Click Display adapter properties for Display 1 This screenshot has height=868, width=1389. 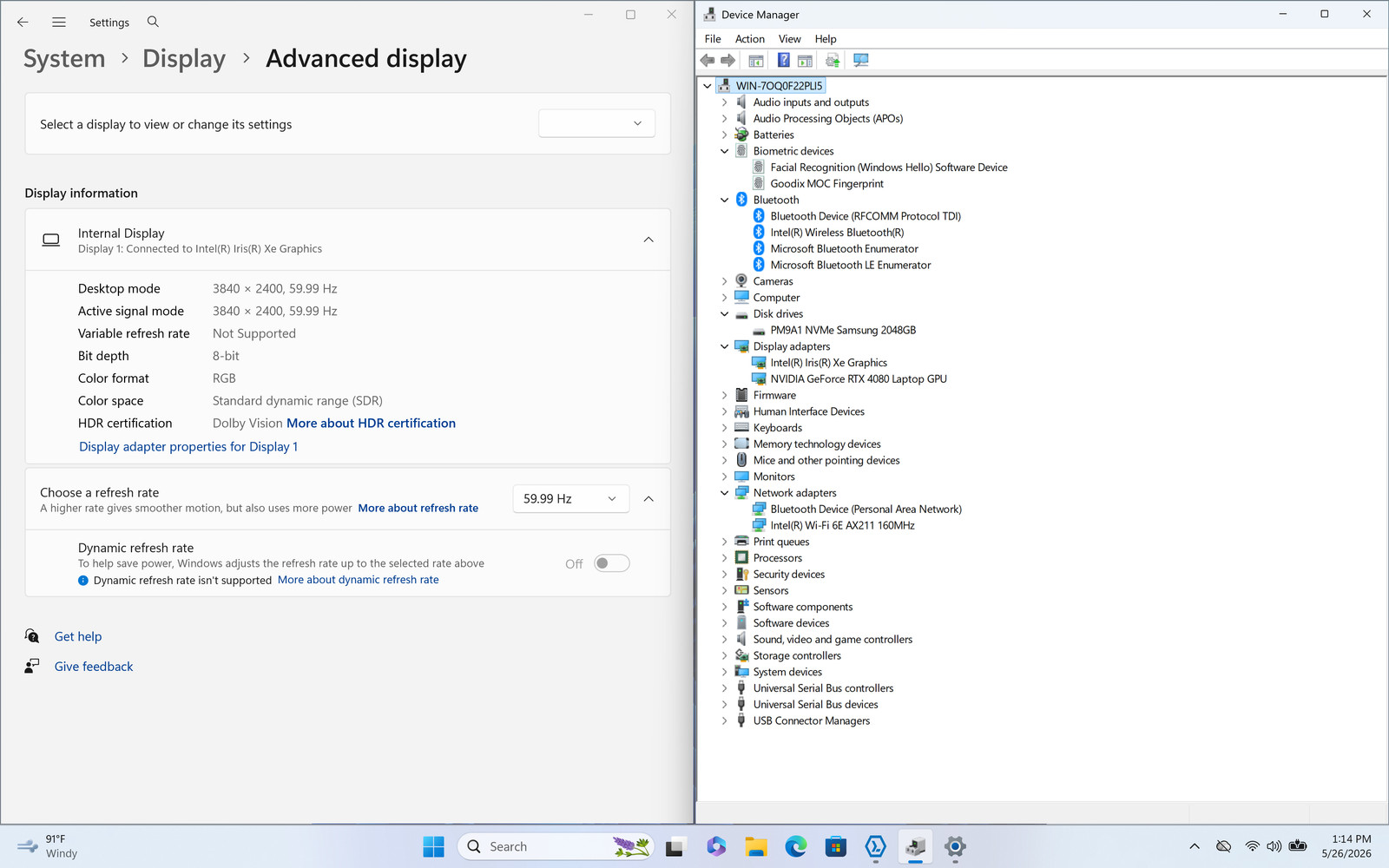pos(188,446)
